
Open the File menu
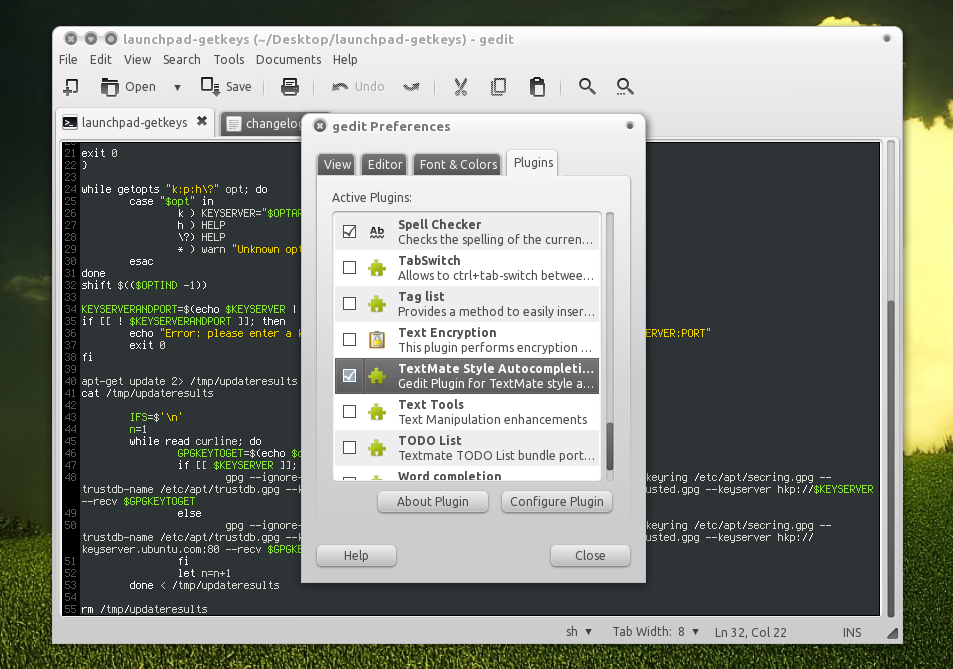[x=68, y=60]
